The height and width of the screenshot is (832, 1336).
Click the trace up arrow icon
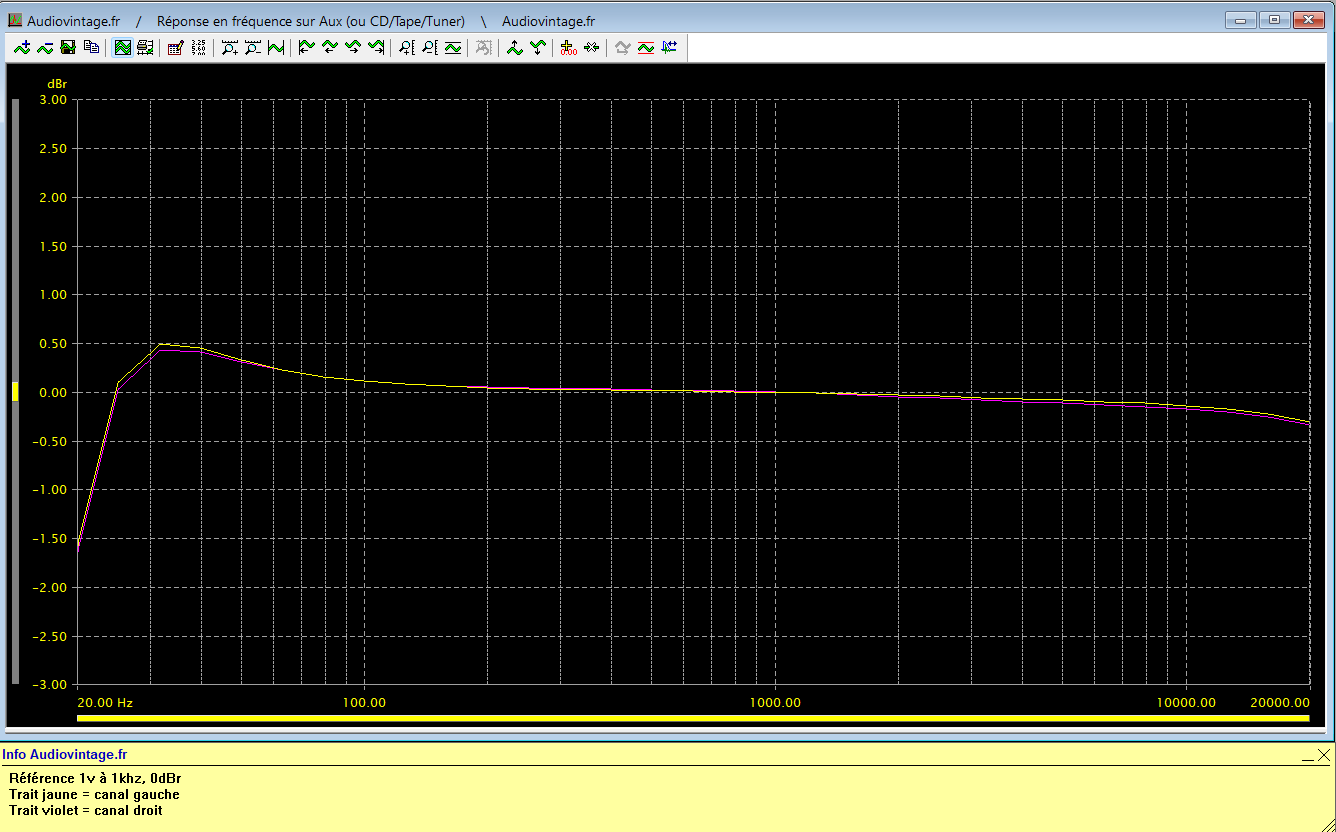click(514, 47)
